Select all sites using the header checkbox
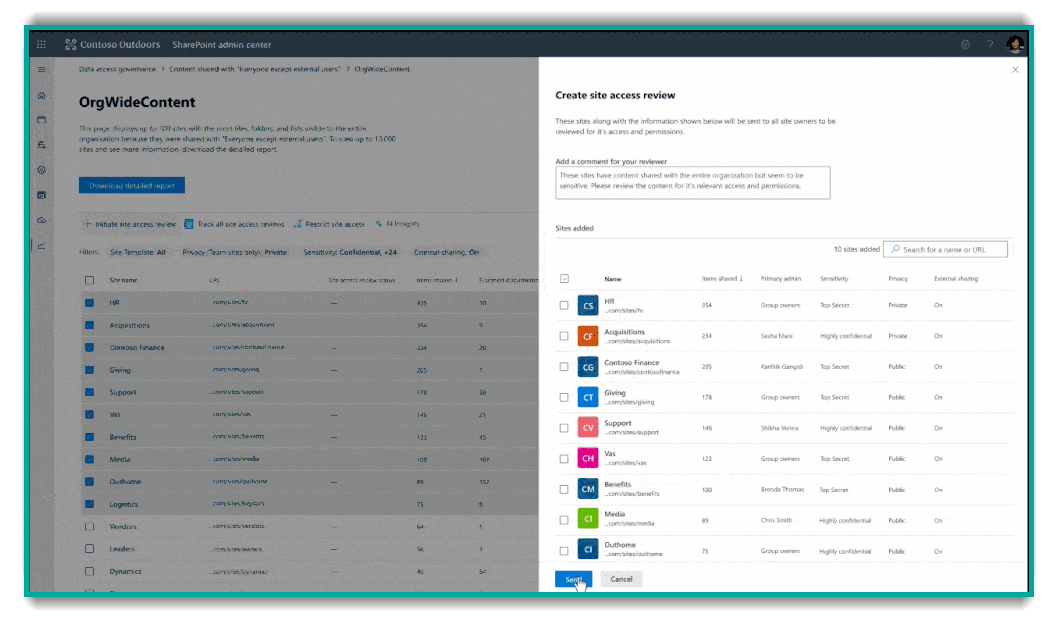 click(564, 276)
